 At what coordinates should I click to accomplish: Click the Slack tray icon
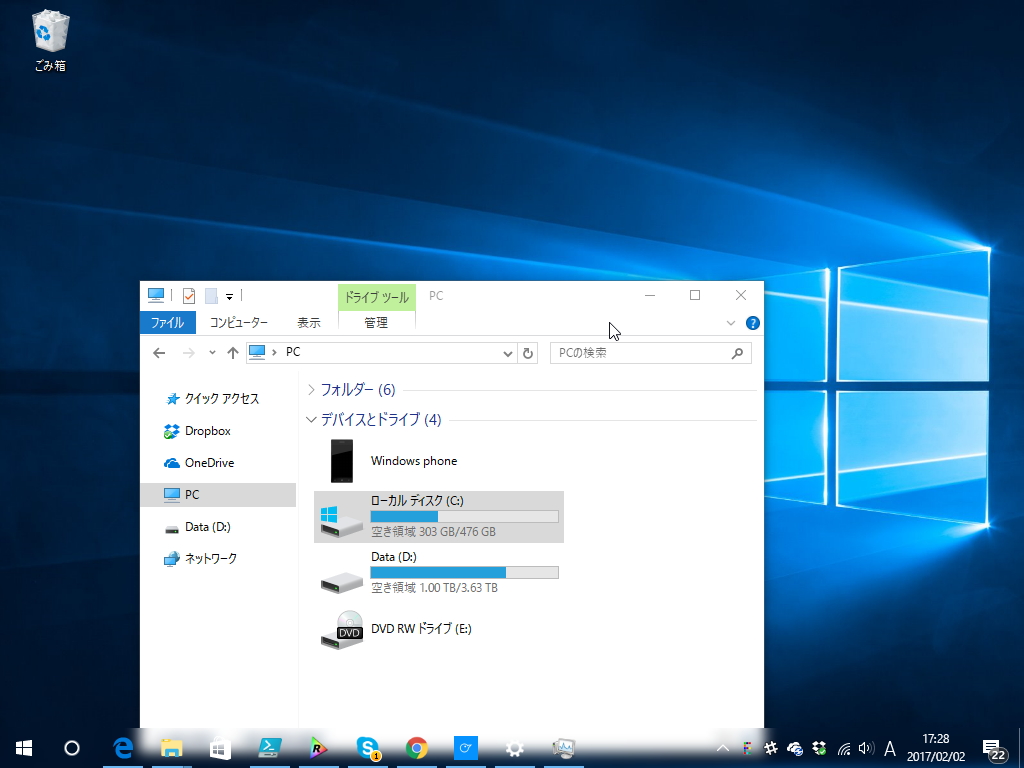tap(771, 748)
